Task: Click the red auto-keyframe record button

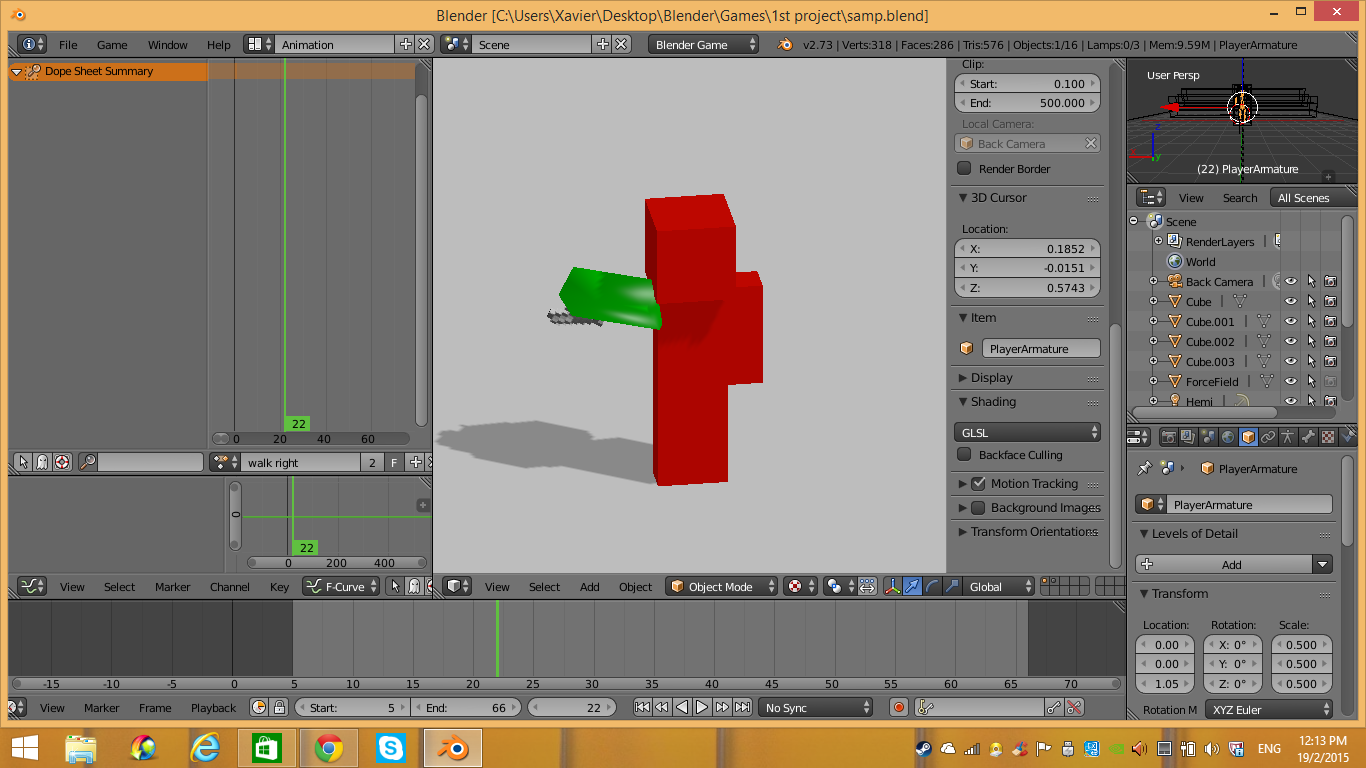Action: click(898, 707)
